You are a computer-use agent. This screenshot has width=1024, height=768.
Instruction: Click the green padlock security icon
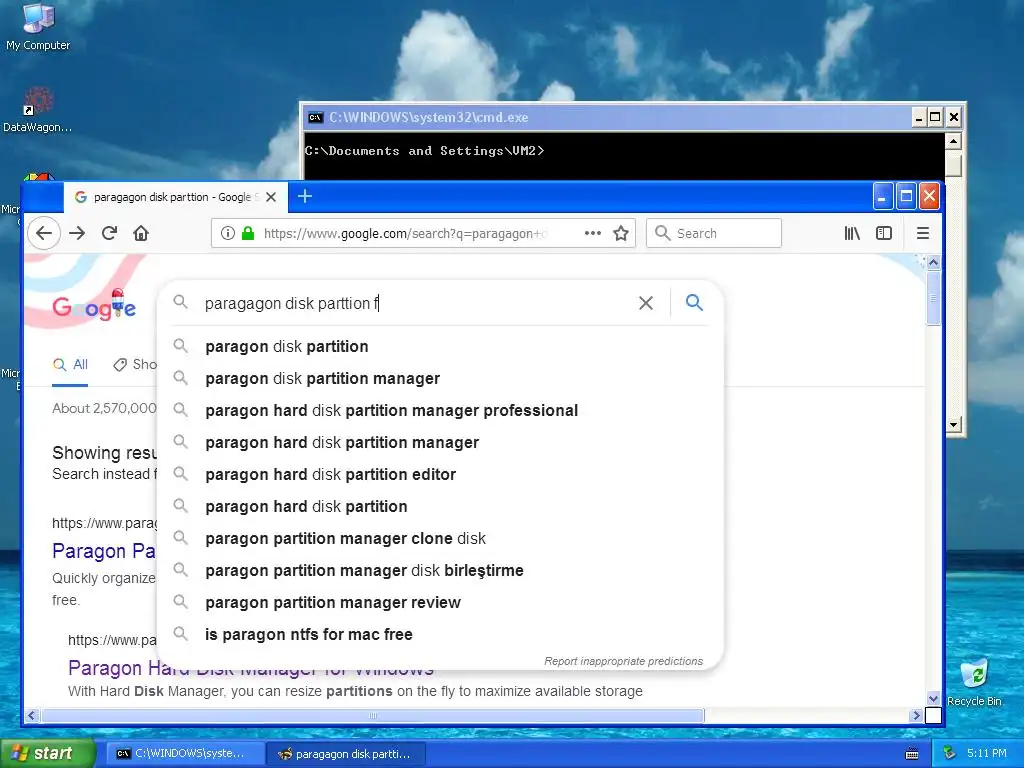248,233
